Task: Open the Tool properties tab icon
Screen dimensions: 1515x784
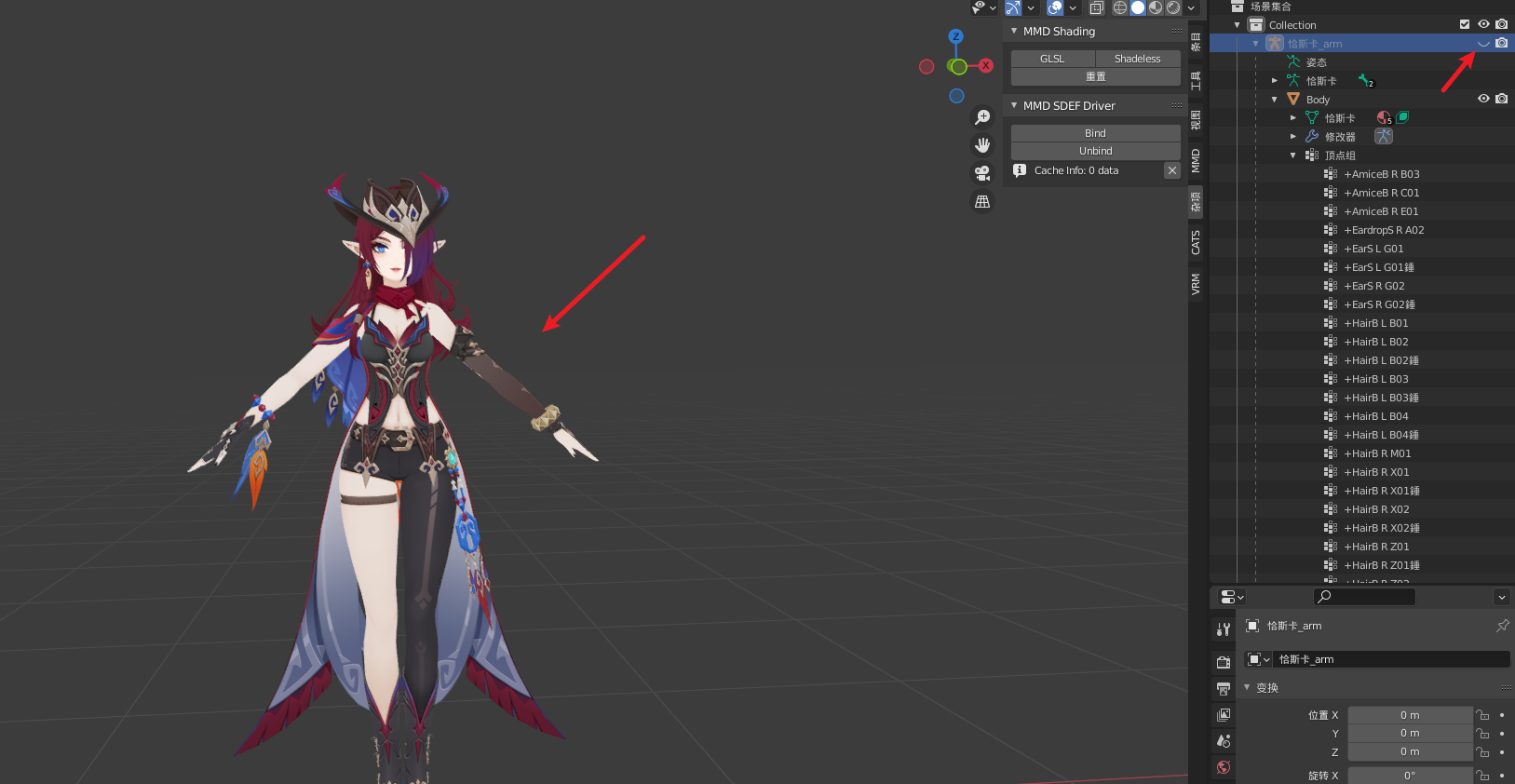Action: (1224, 629)
